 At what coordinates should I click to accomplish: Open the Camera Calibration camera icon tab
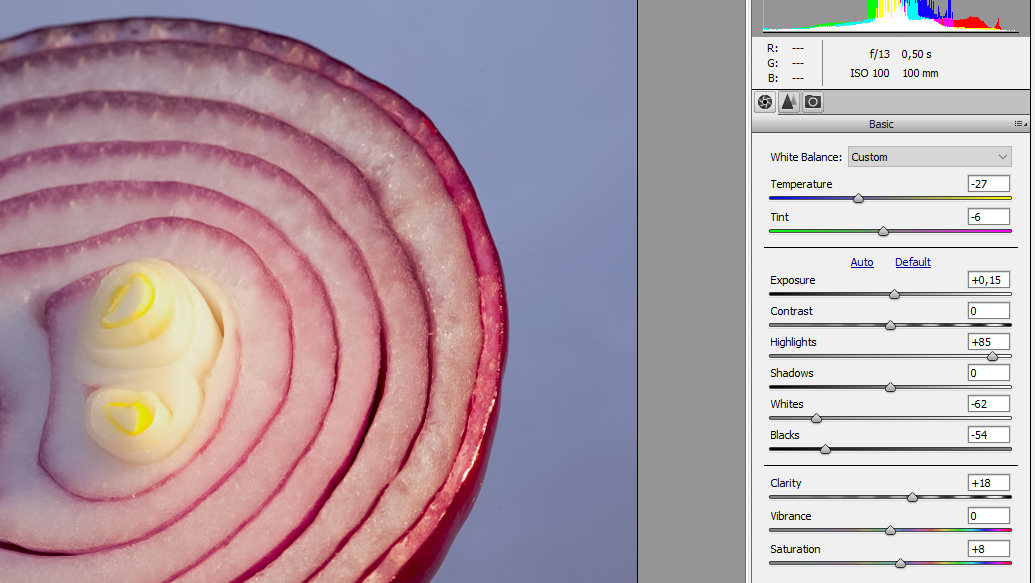point(813,102)
